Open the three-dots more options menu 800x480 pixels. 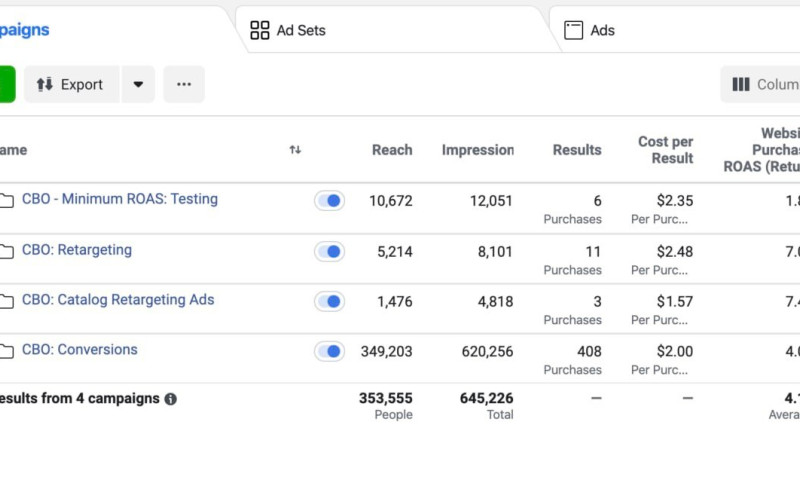point(184,85)
